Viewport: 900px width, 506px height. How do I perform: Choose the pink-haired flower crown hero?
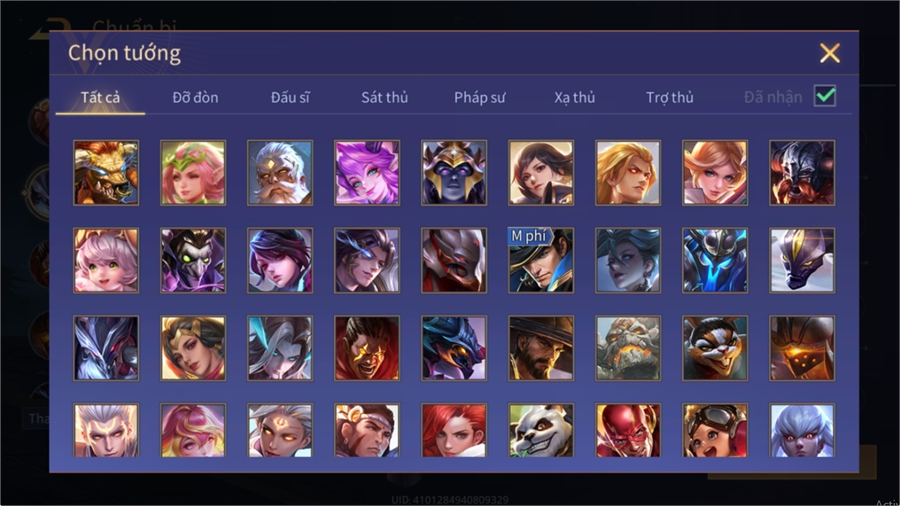193,173
